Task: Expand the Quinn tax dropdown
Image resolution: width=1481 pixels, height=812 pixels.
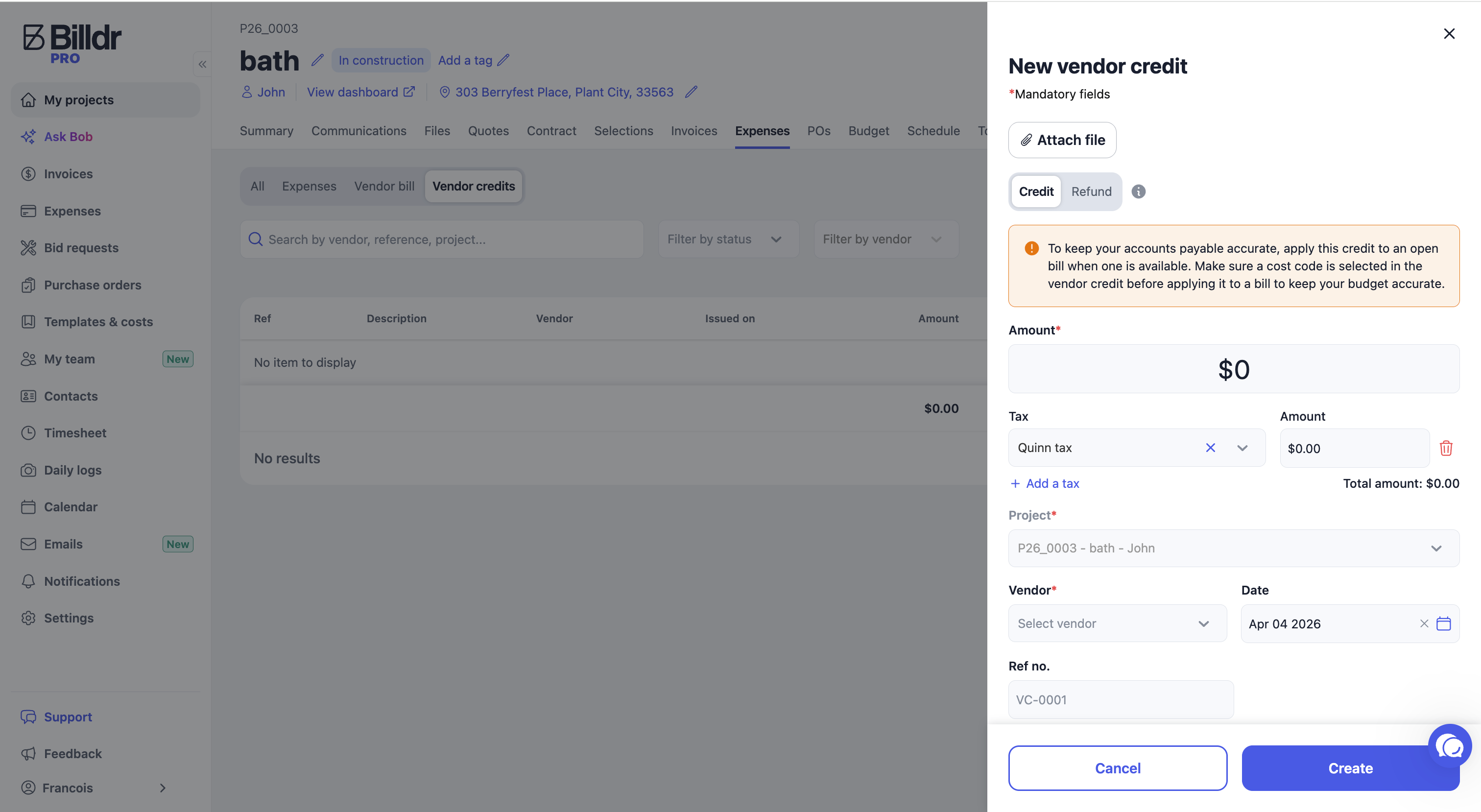Action: tap(1242, 448)
